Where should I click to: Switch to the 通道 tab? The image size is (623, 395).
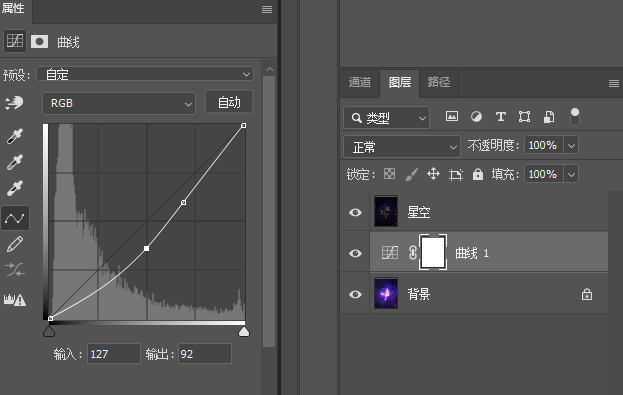click(x=360, y=82)
